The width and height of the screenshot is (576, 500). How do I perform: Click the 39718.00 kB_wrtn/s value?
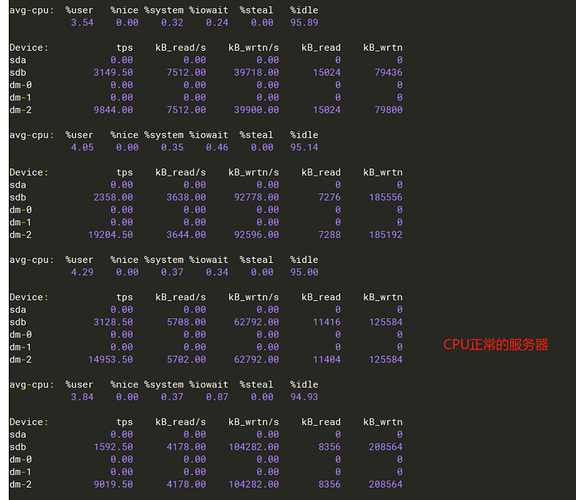tap(256, 72)
